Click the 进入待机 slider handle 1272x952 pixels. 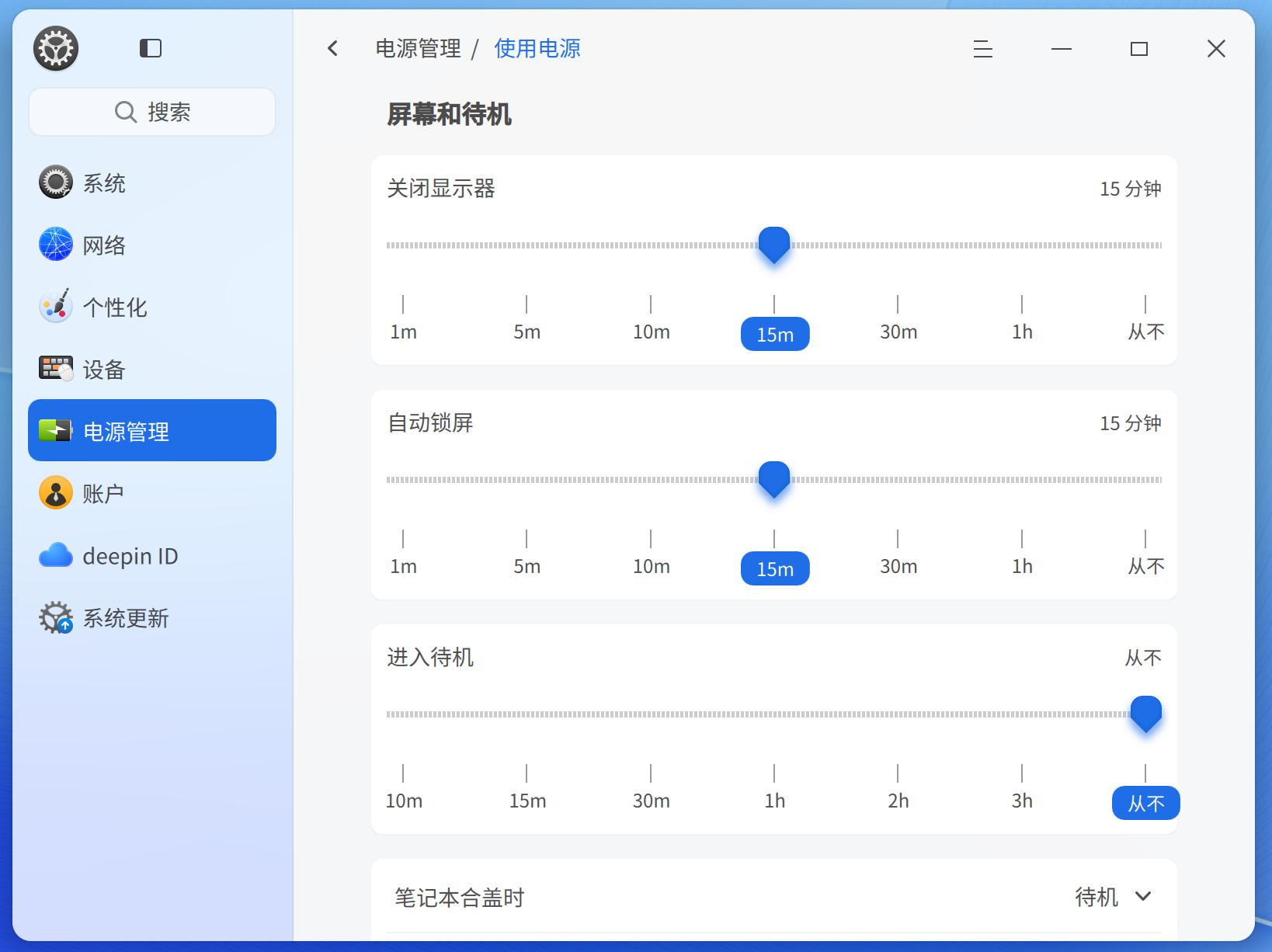coord(1145,714)
